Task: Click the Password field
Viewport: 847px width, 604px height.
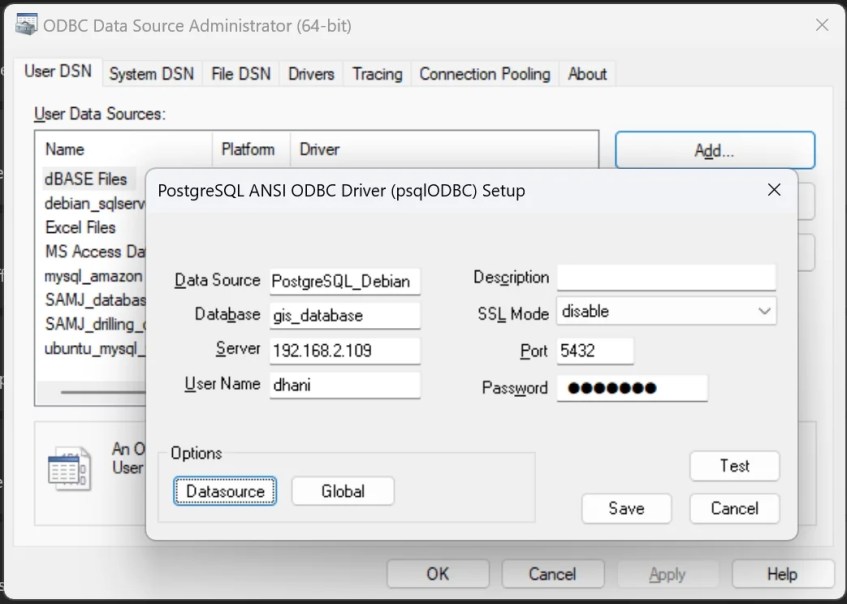Action: click(632, 387)
